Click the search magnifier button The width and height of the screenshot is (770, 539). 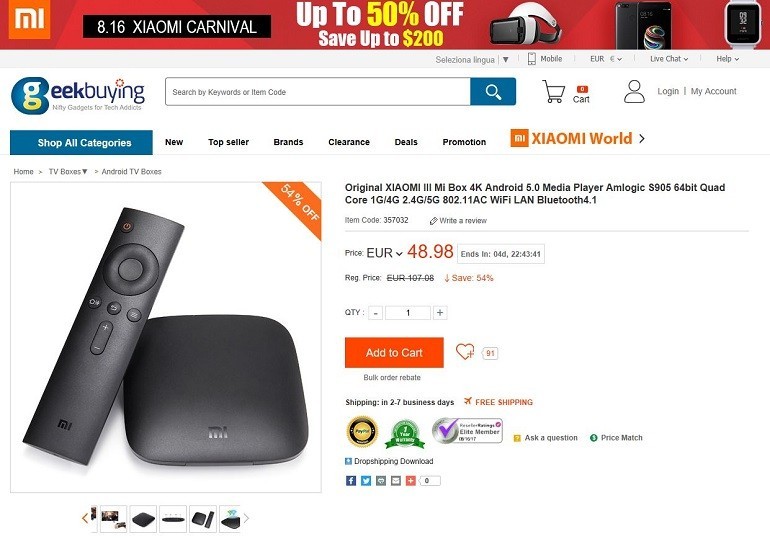493,91
